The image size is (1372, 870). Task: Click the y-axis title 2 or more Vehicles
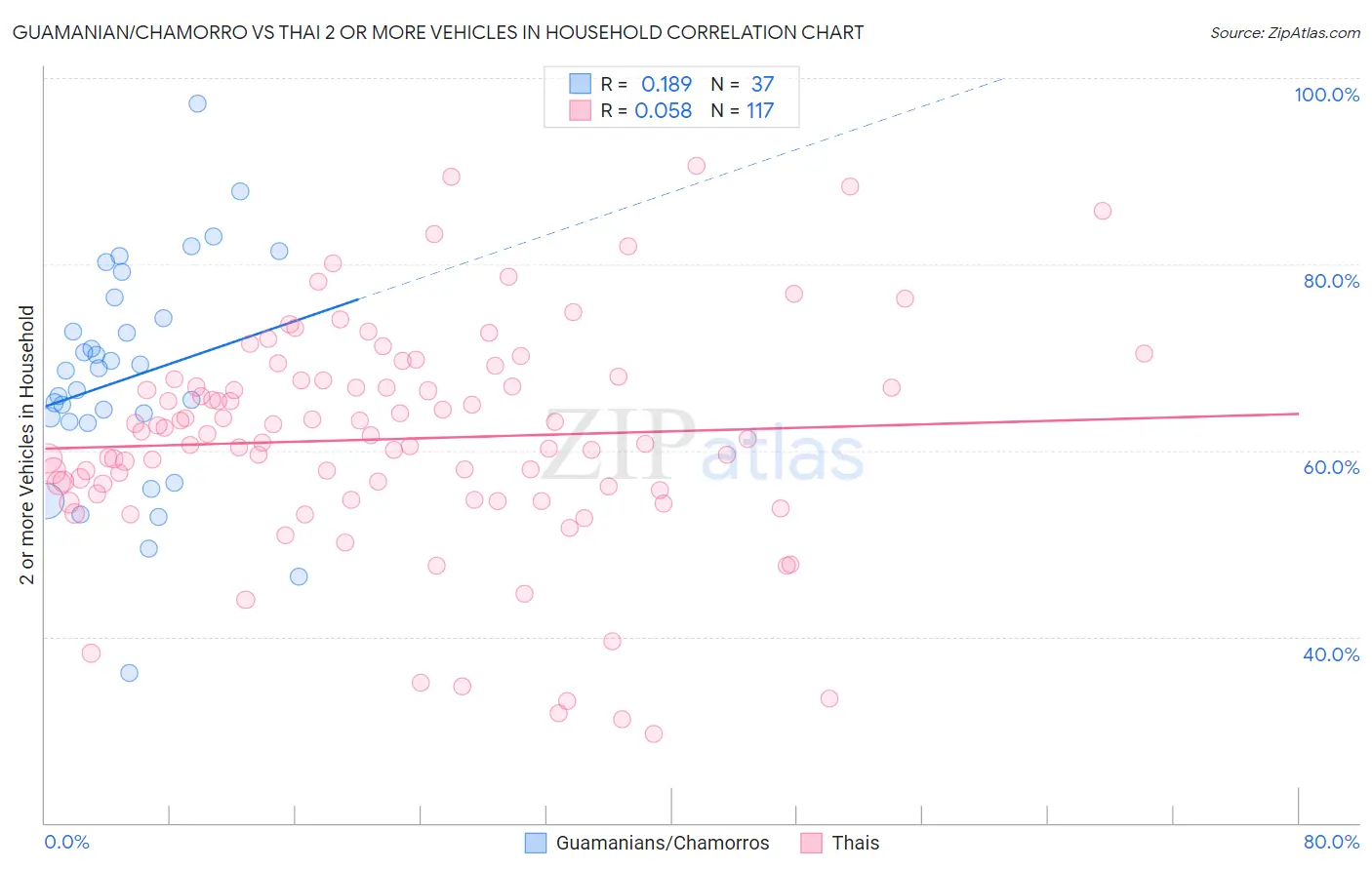[x=27, y=445]
